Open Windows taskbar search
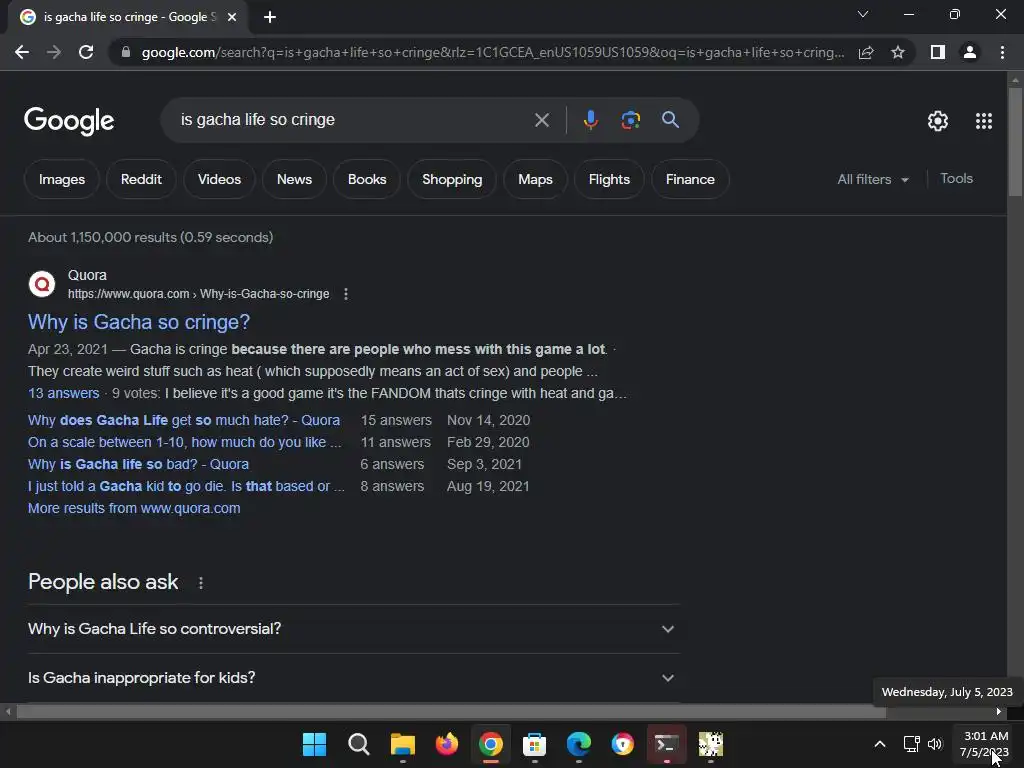Screen dimensions: 1024x768 359,744
